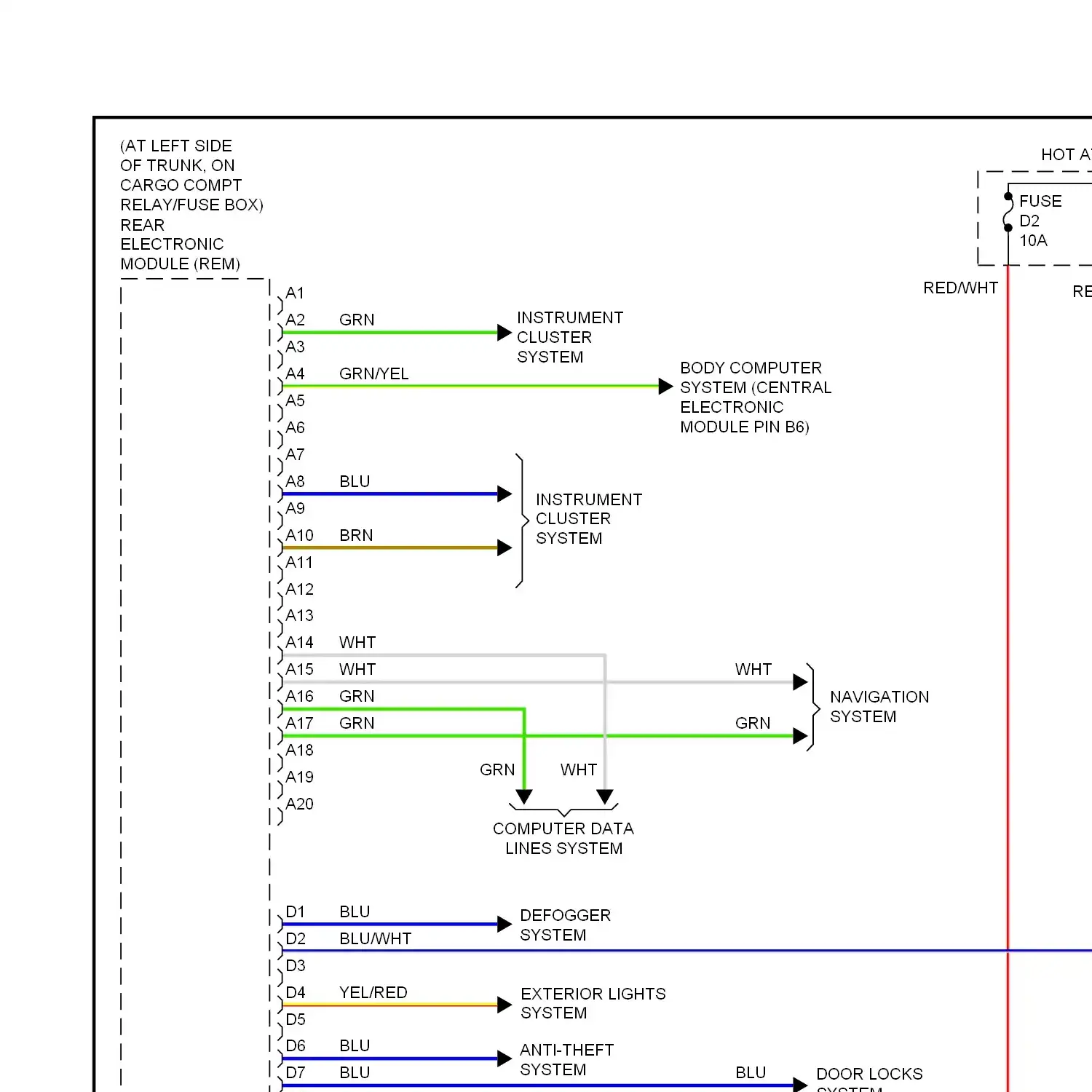This screenshot has height=1092, width=1092.
Task: Select the D5 pin label
Action: pos(295,1020)
